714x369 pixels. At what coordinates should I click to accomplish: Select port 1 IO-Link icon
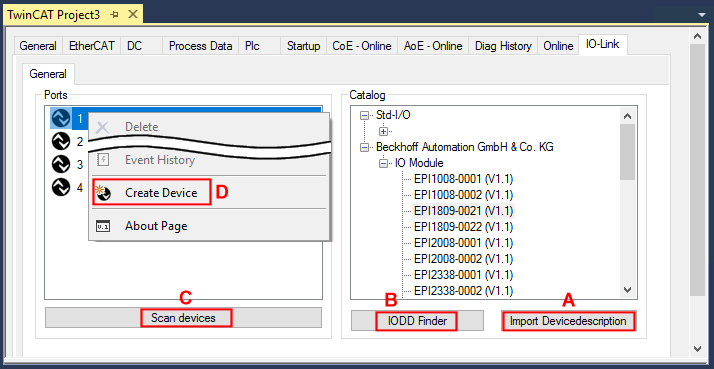click(x=61, y=118)
